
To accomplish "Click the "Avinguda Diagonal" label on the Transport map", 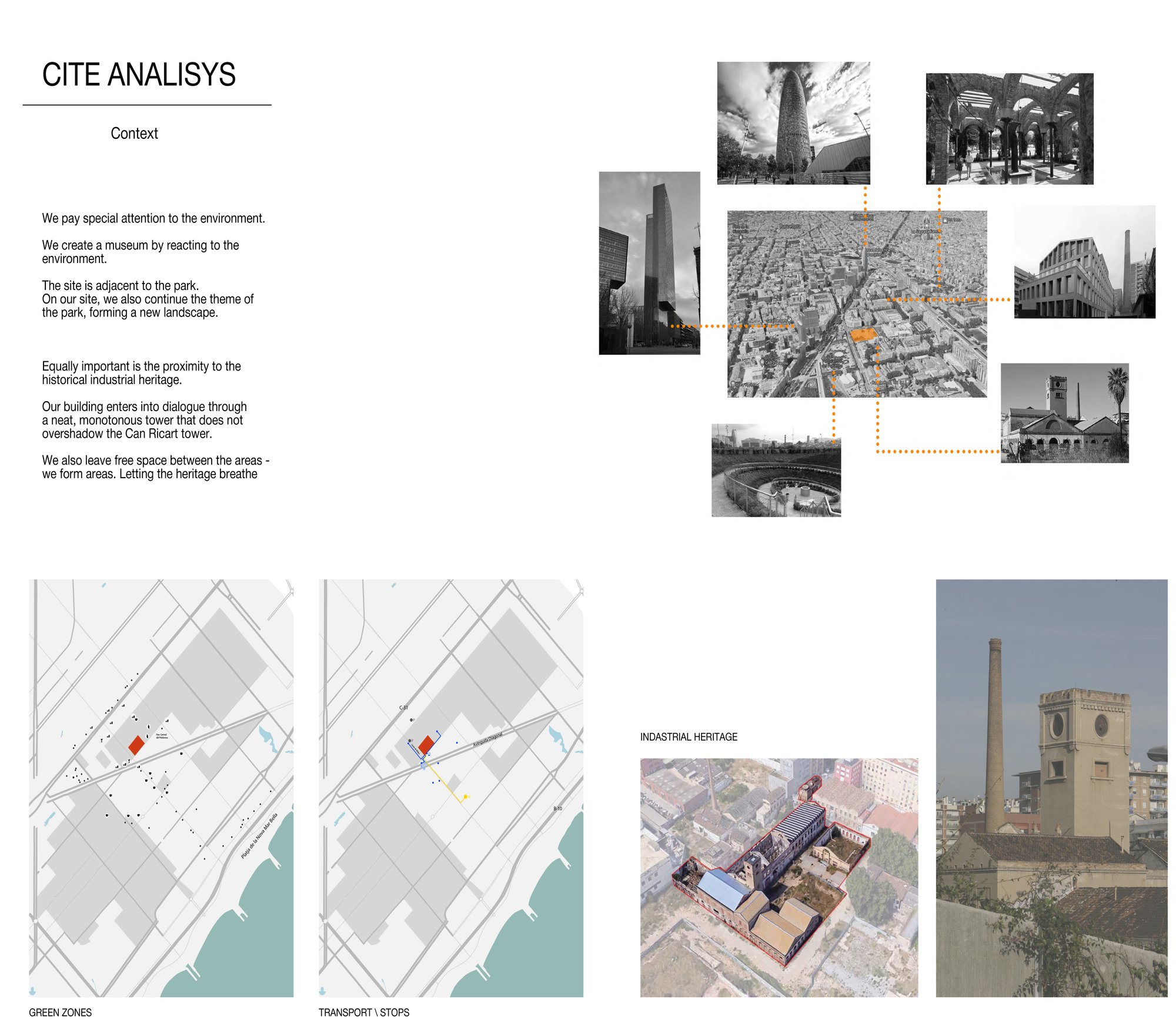I will [488, 740].
